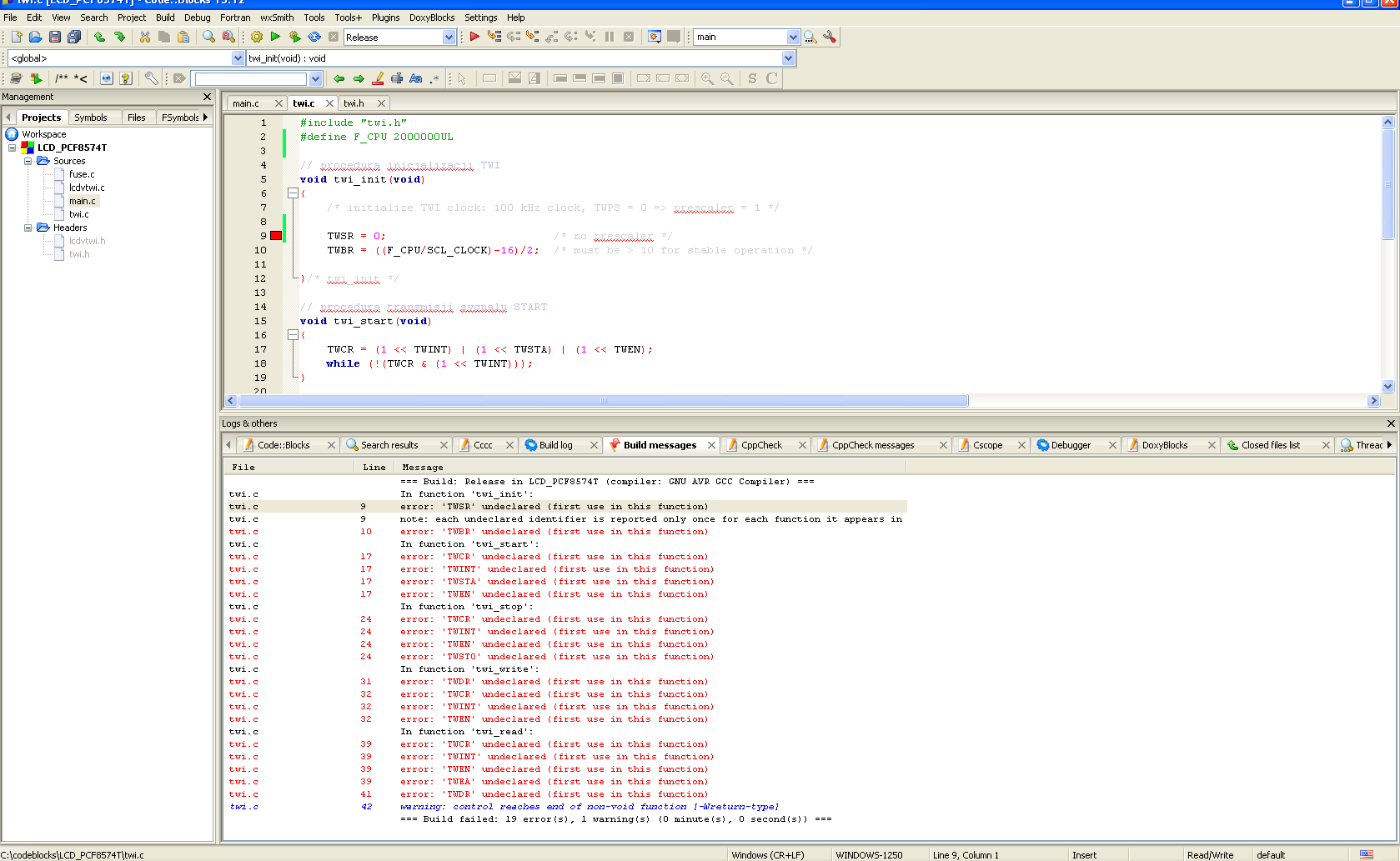Open lcdvtwi.c in the project tree

tap(87, 188)
